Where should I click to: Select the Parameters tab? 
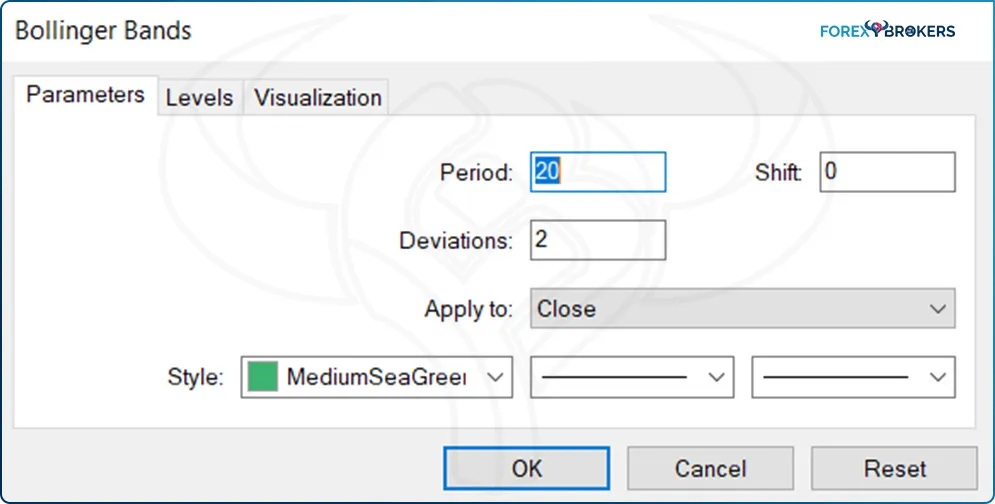pyautogui.click(x=85, y=95)
